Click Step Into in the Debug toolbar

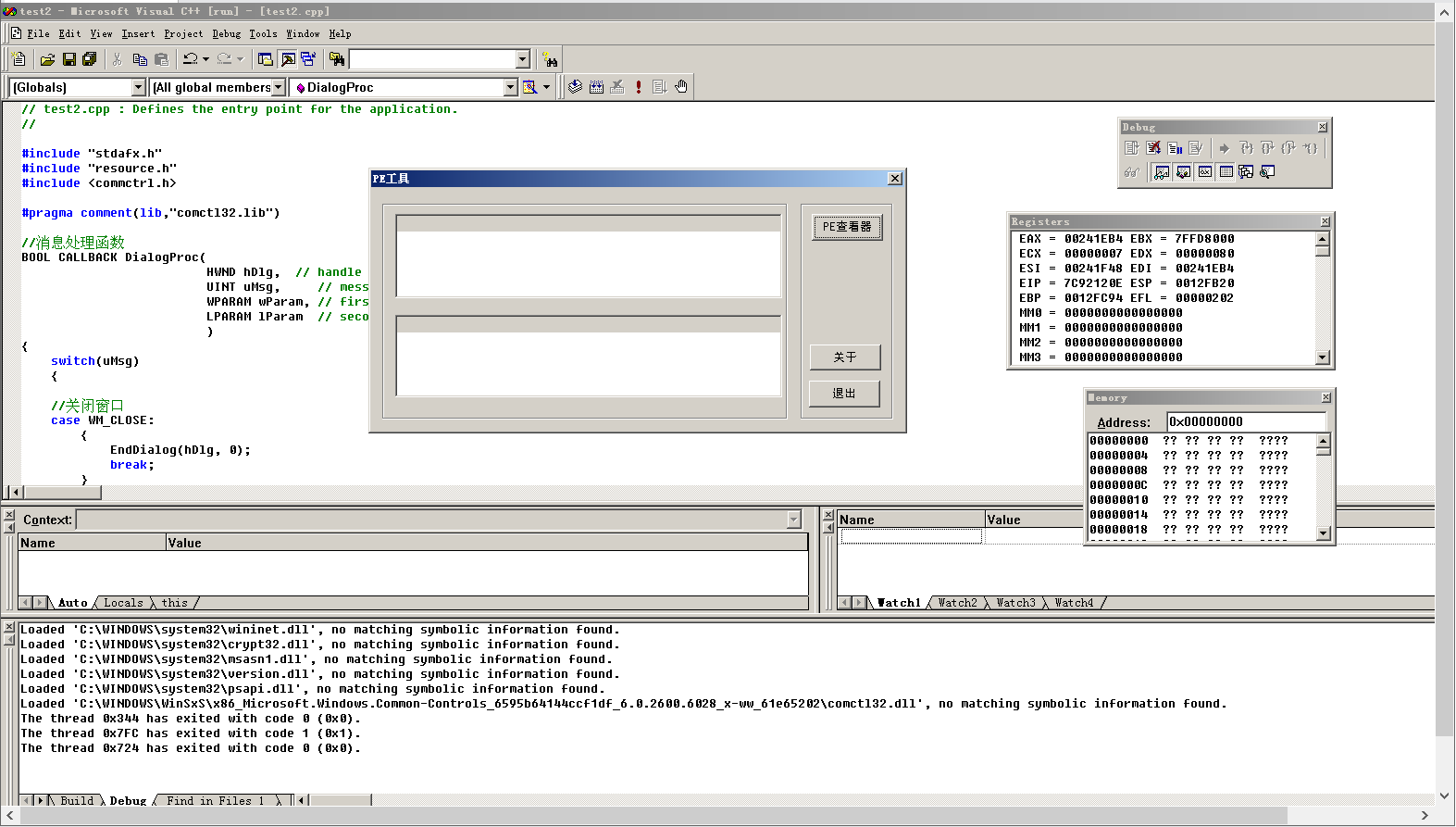coord(1246,148)
